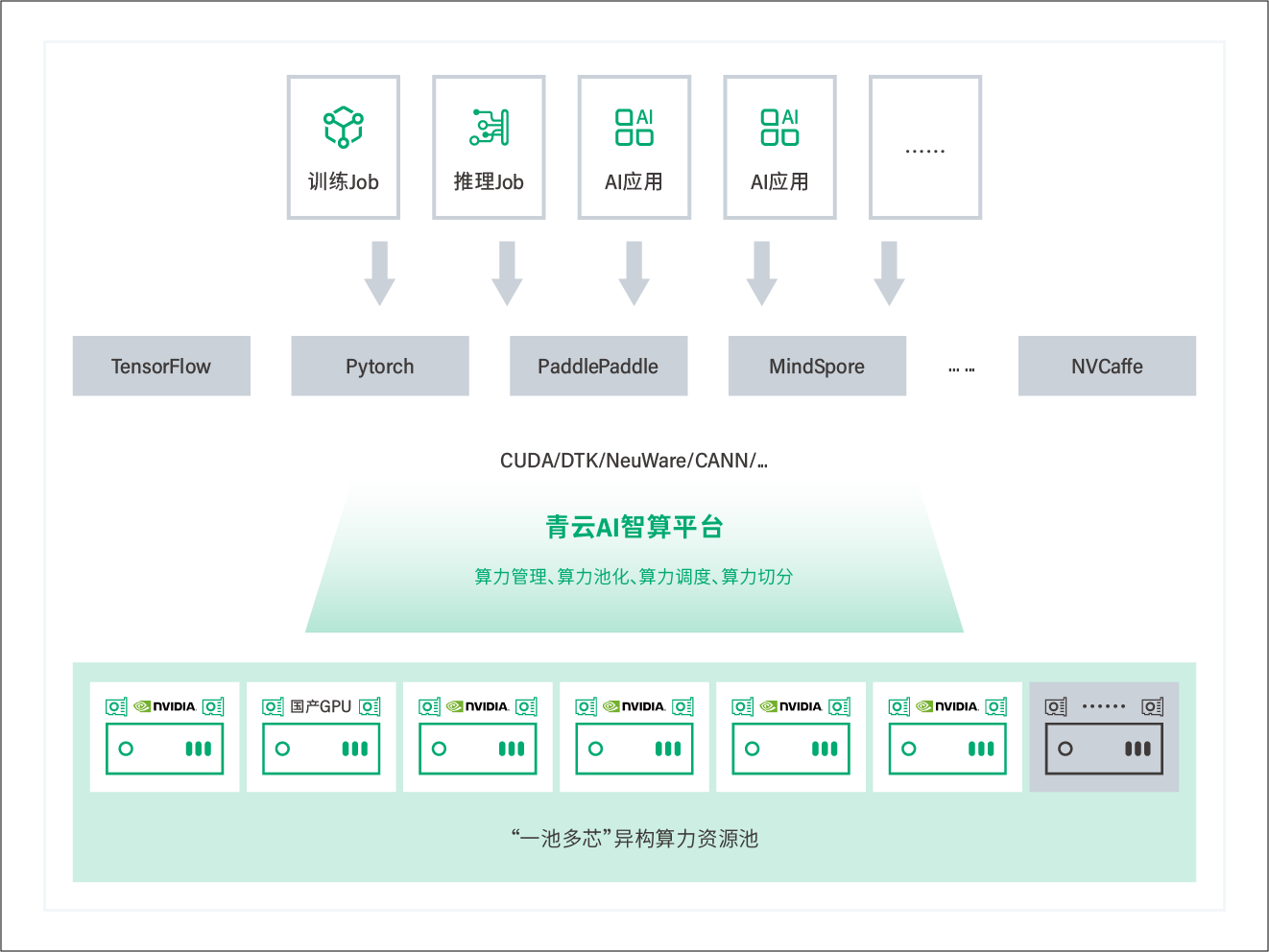Select the NVCaffe framework block
This screenshot has height=952, width=1269.
[x=1107, y=366]
